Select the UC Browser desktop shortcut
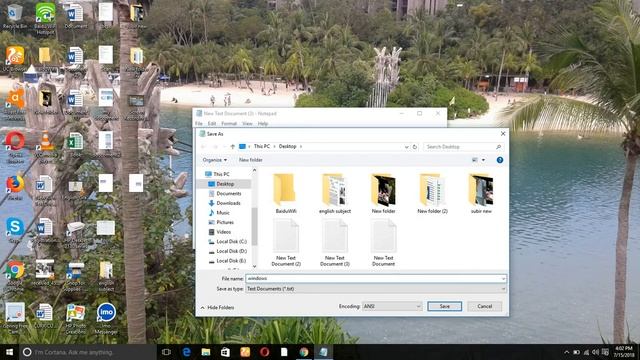Screen dimensions: 640x360 15,59
